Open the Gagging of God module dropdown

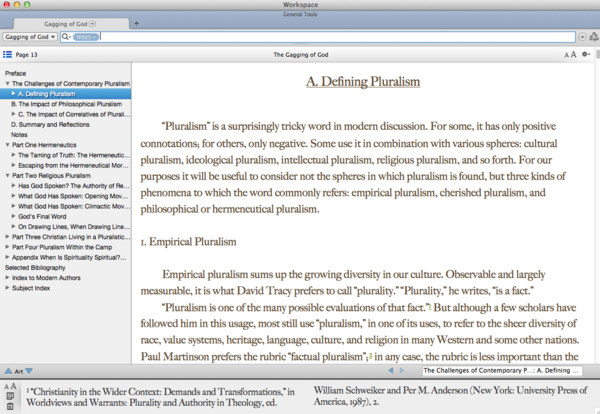[30, 37]
